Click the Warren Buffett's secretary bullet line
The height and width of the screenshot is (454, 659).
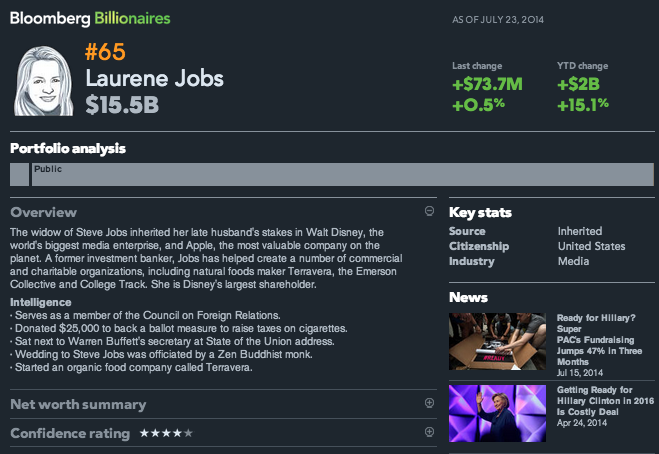coord(172,341)
